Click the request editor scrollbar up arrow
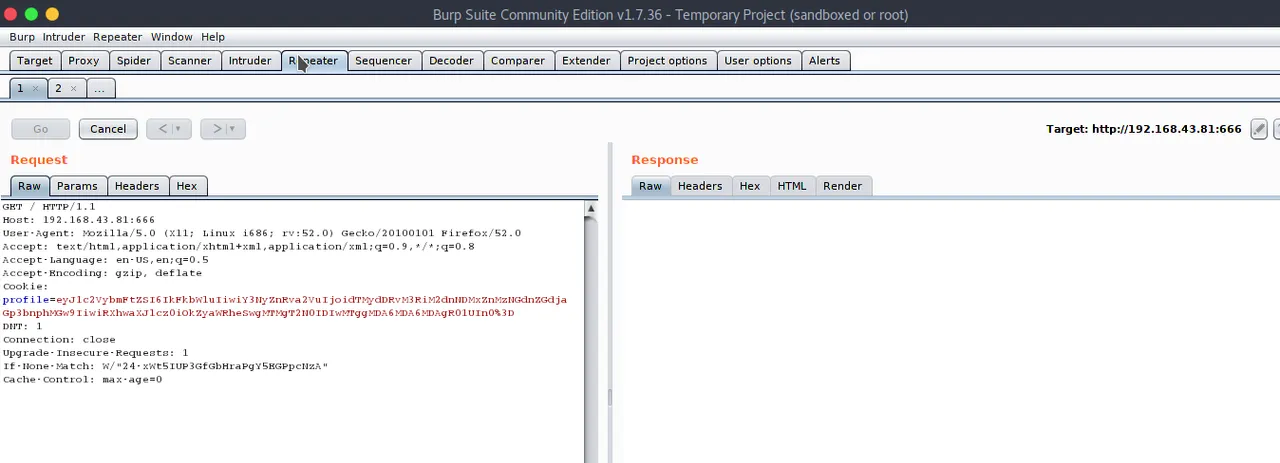The image size is (1280, 463). pos(591,209)
